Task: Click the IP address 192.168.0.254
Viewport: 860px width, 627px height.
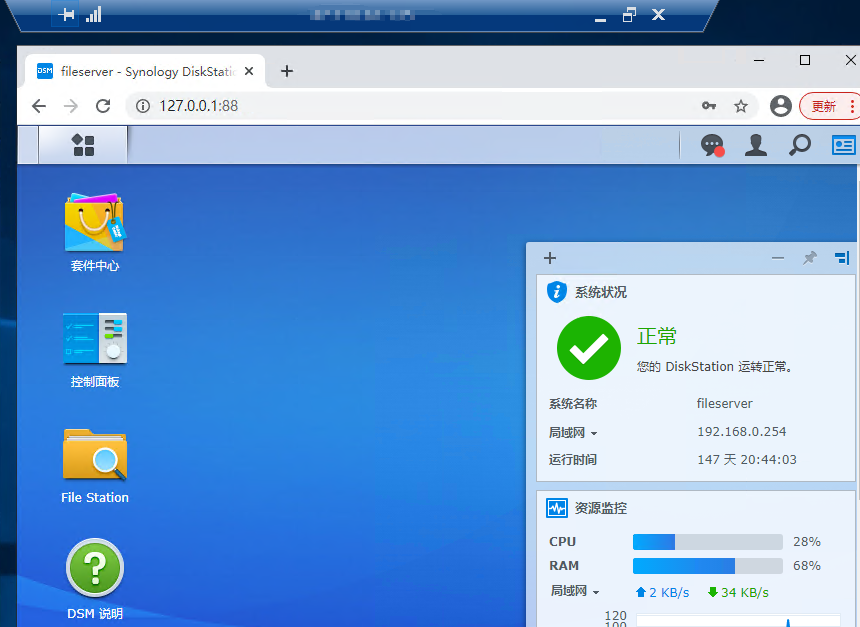Action: coord(742,432)
